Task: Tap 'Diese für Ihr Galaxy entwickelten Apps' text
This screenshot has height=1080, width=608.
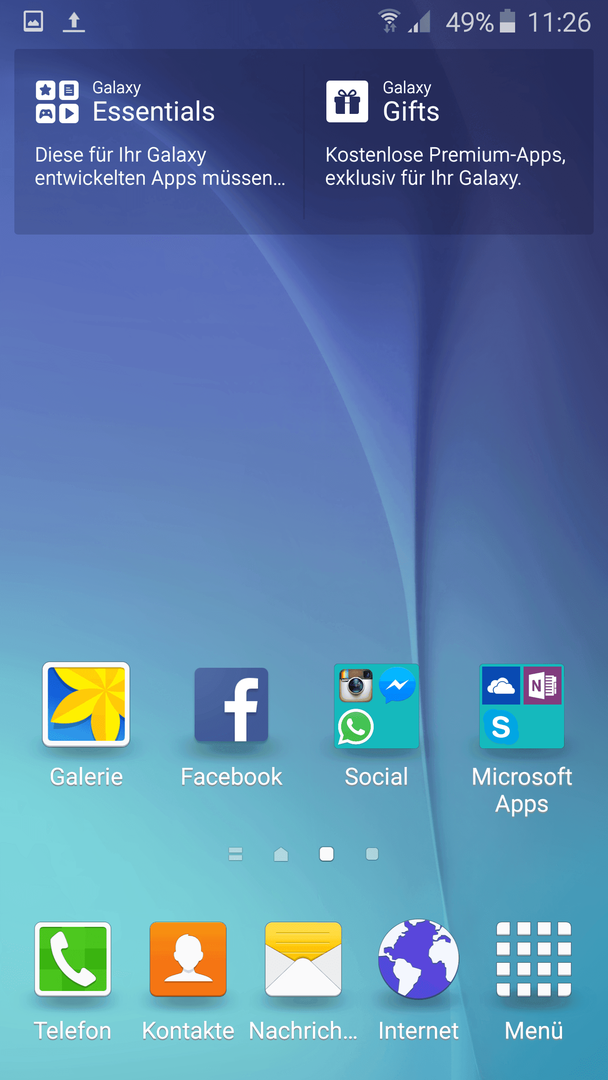Action: coord(160,167)
